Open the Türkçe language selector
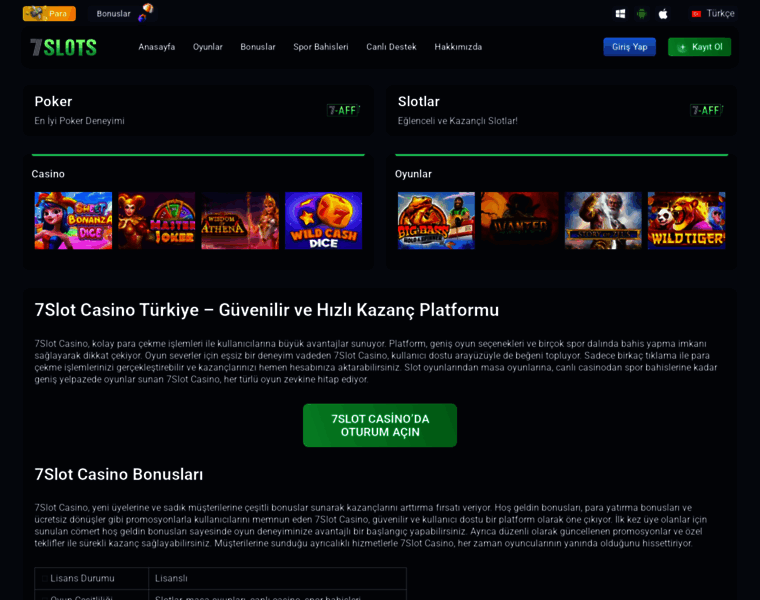 713,14
